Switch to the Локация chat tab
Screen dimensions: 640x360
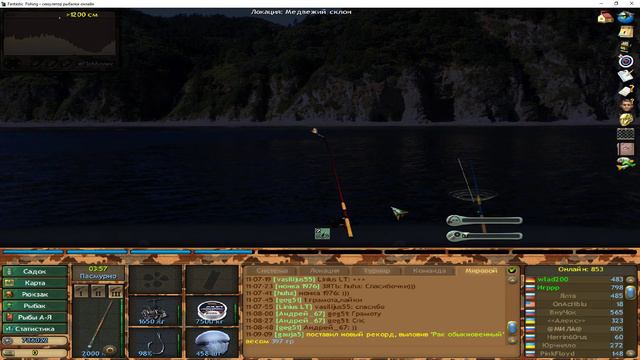click(324, 271)
